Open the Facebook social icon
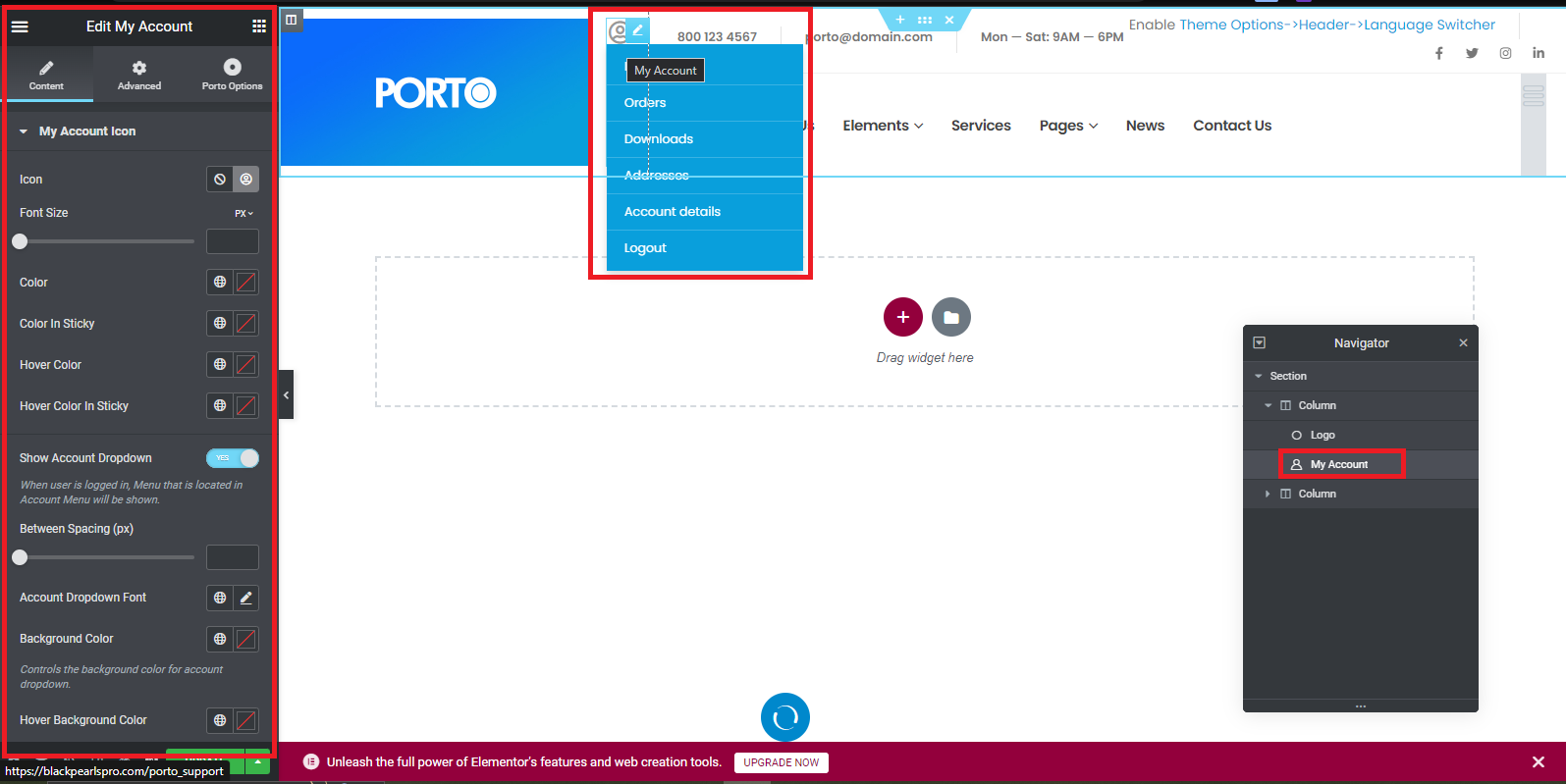Image resolution: width=1566 pixels, height=784 pixels. pyautogui.click(x=1439, y=53)
